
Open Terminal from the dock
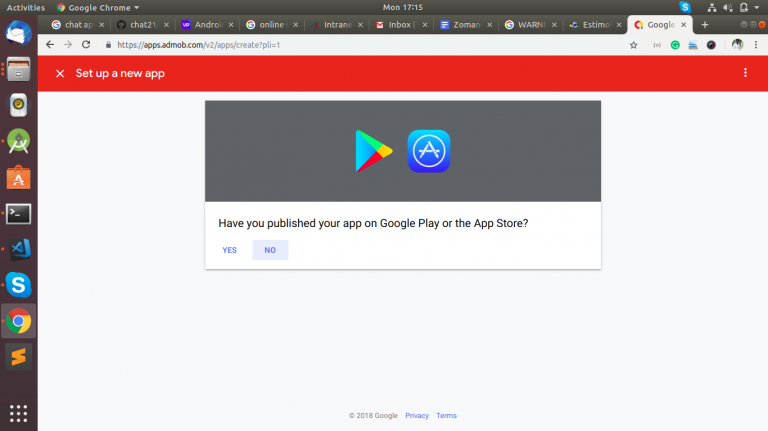click(19, 214)
